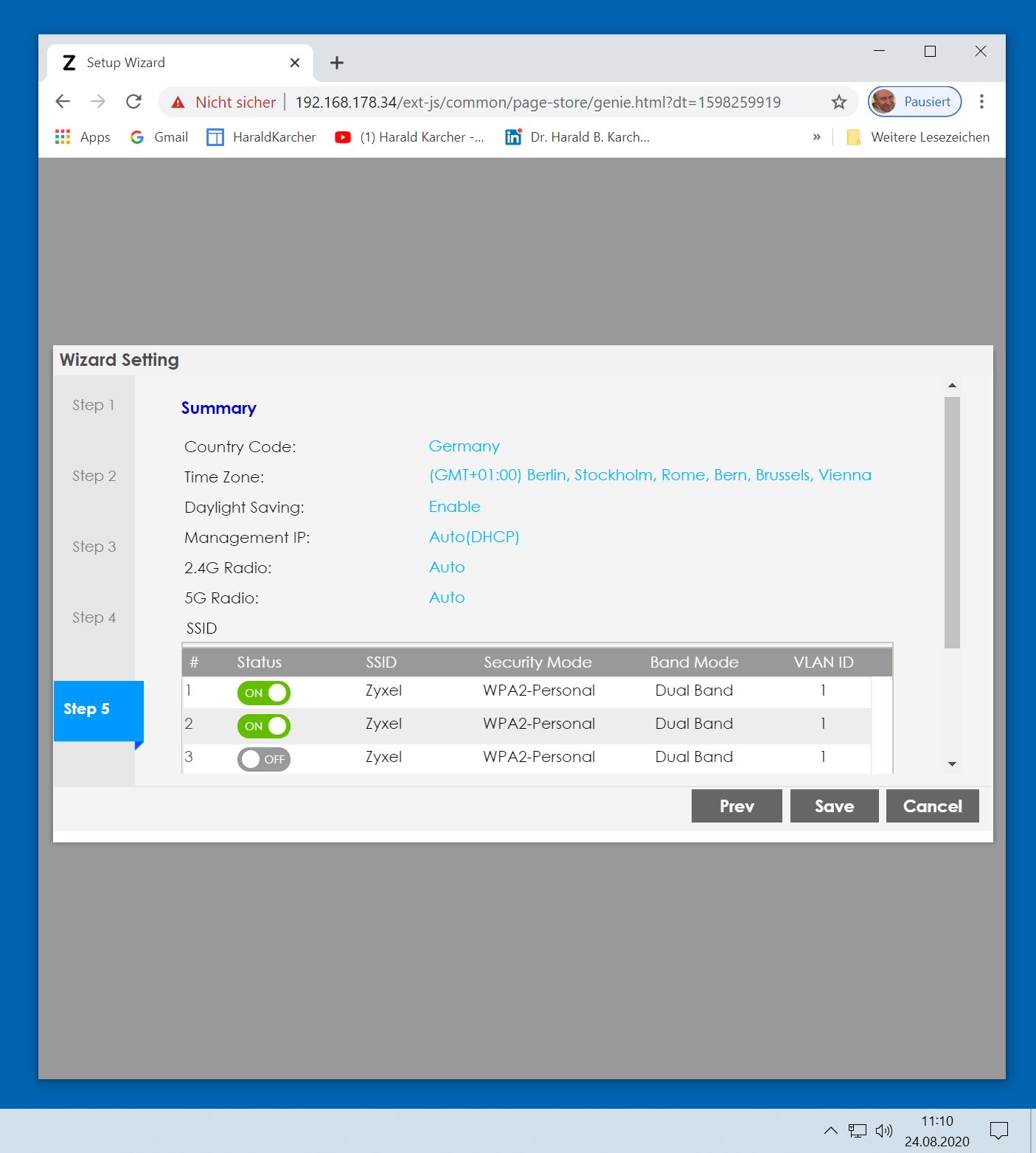Open the HaraldKarcher bookmark
This screenshot has width=1036, height=1153.
(261, 136)
